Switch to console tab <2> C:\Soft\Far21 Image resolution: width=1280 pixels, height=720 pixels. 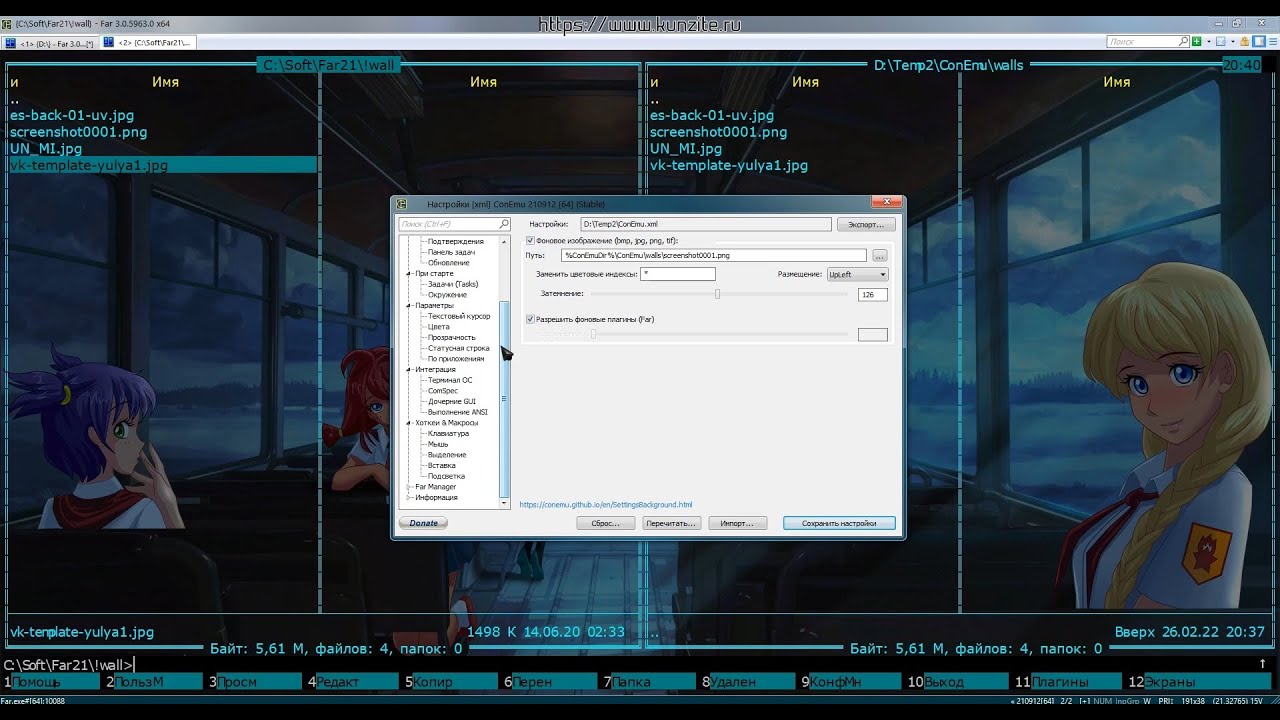coord(149,43)
